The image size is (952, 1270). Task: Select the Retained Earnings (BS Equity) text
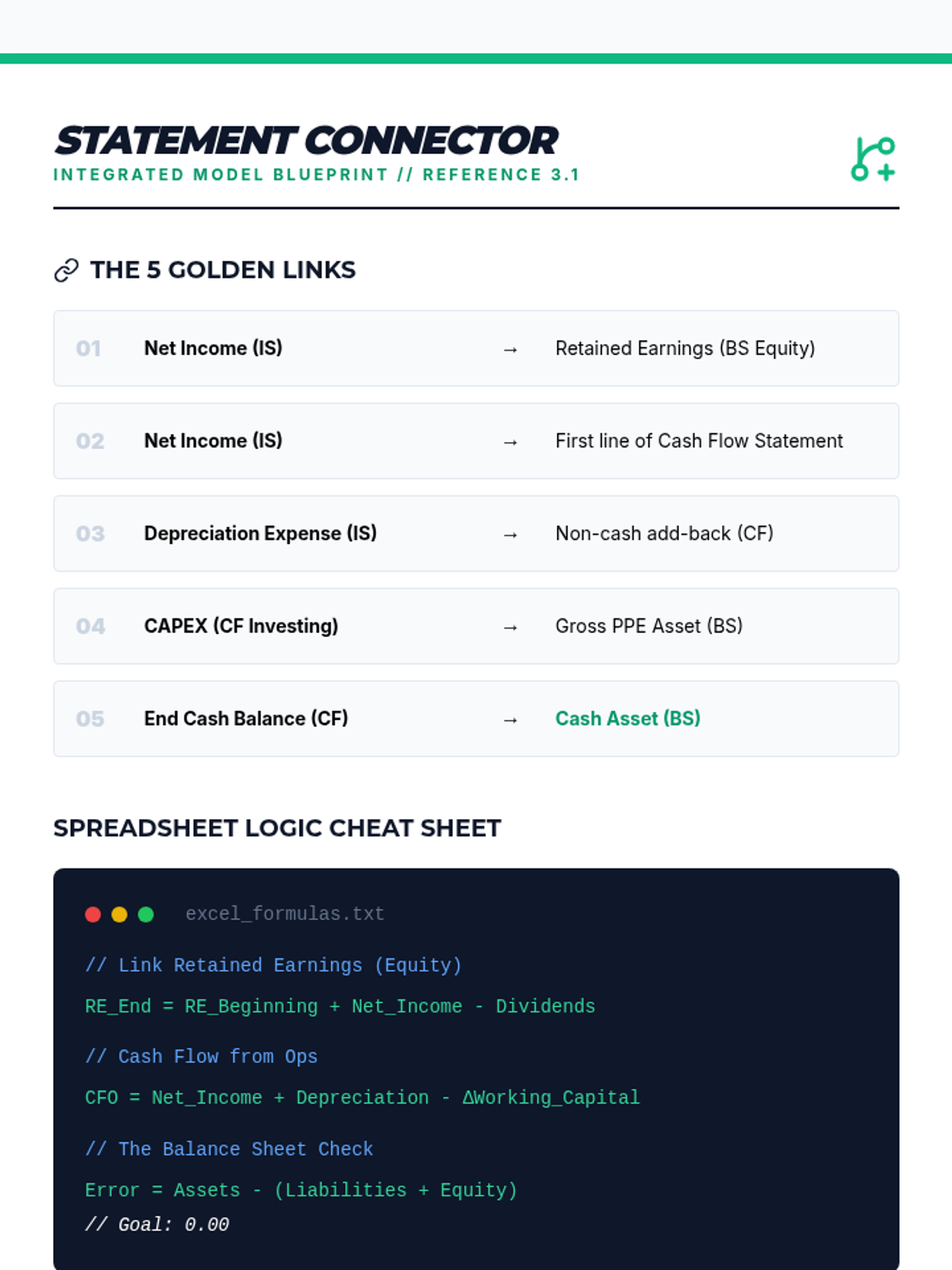pyautogui.click(x=685, y=348)
